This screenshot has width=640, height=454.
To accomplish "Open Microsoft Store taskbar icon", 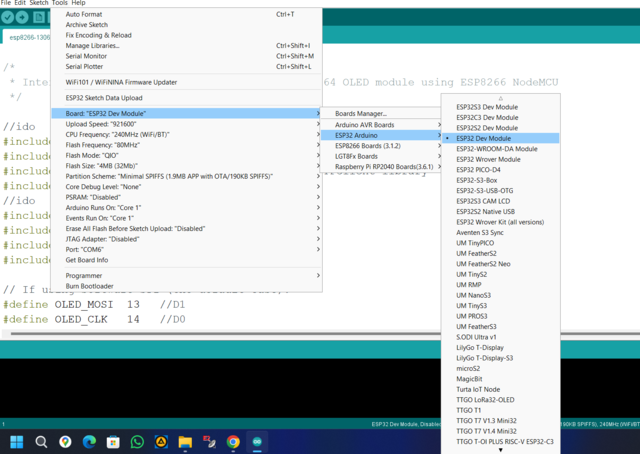I will click(x=113, y=442).
